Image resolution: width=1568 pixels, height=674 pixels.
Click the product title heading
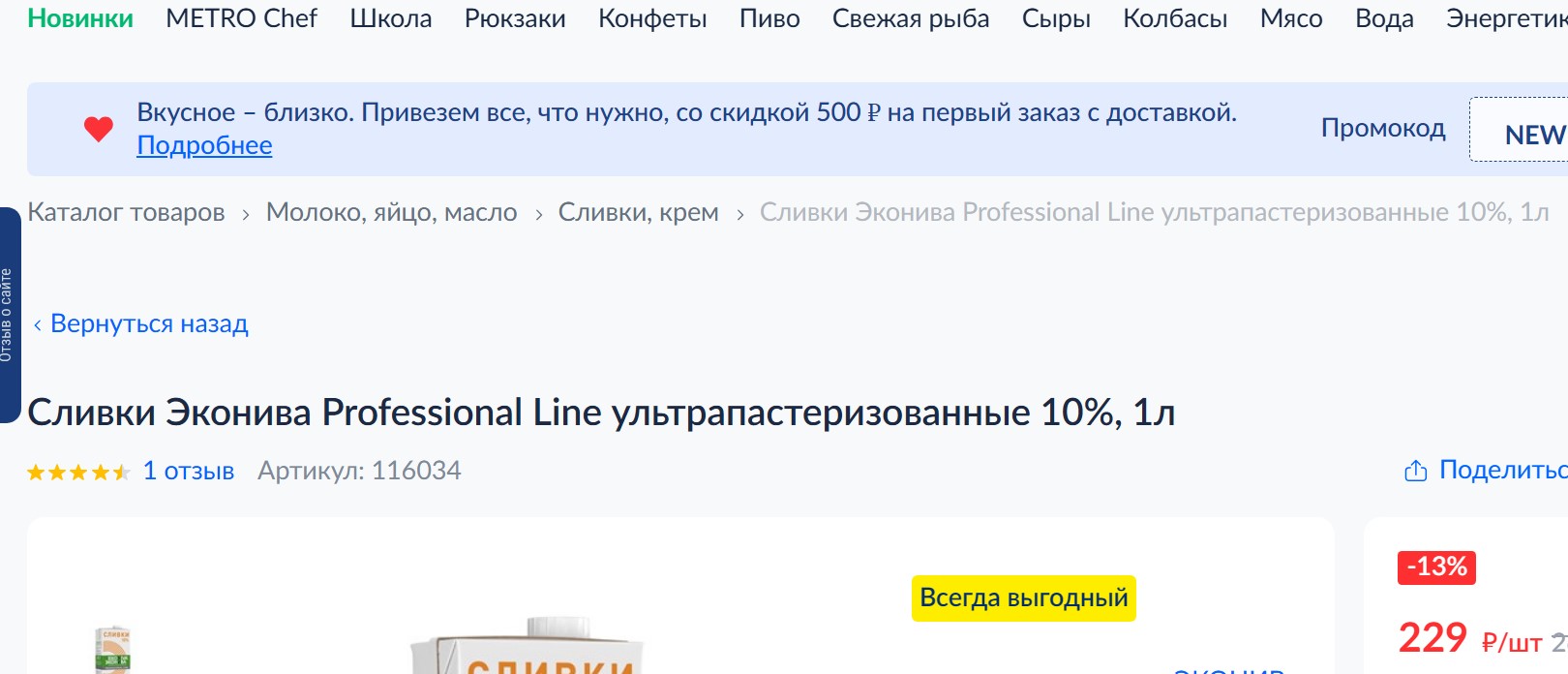pyautogui.click(x=601, y=413)
